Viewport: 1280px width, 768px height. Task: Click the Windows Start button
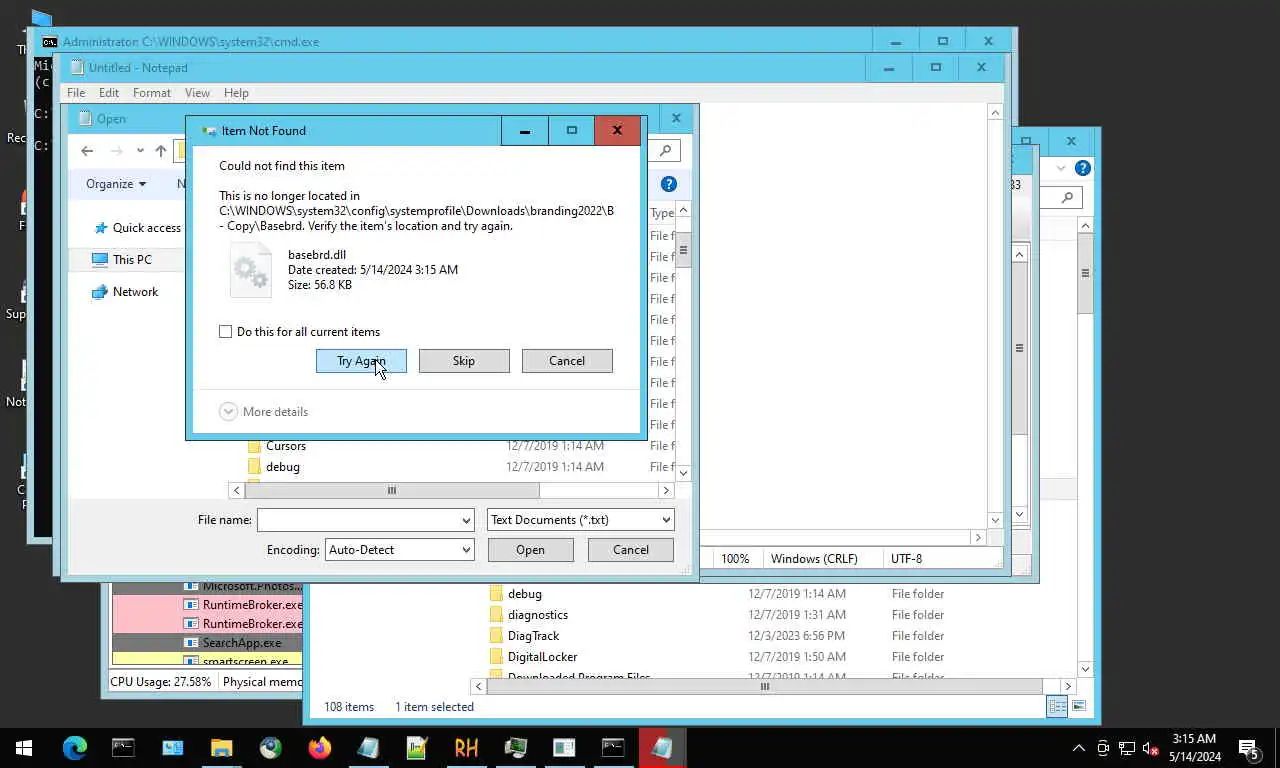click(24, 747)
